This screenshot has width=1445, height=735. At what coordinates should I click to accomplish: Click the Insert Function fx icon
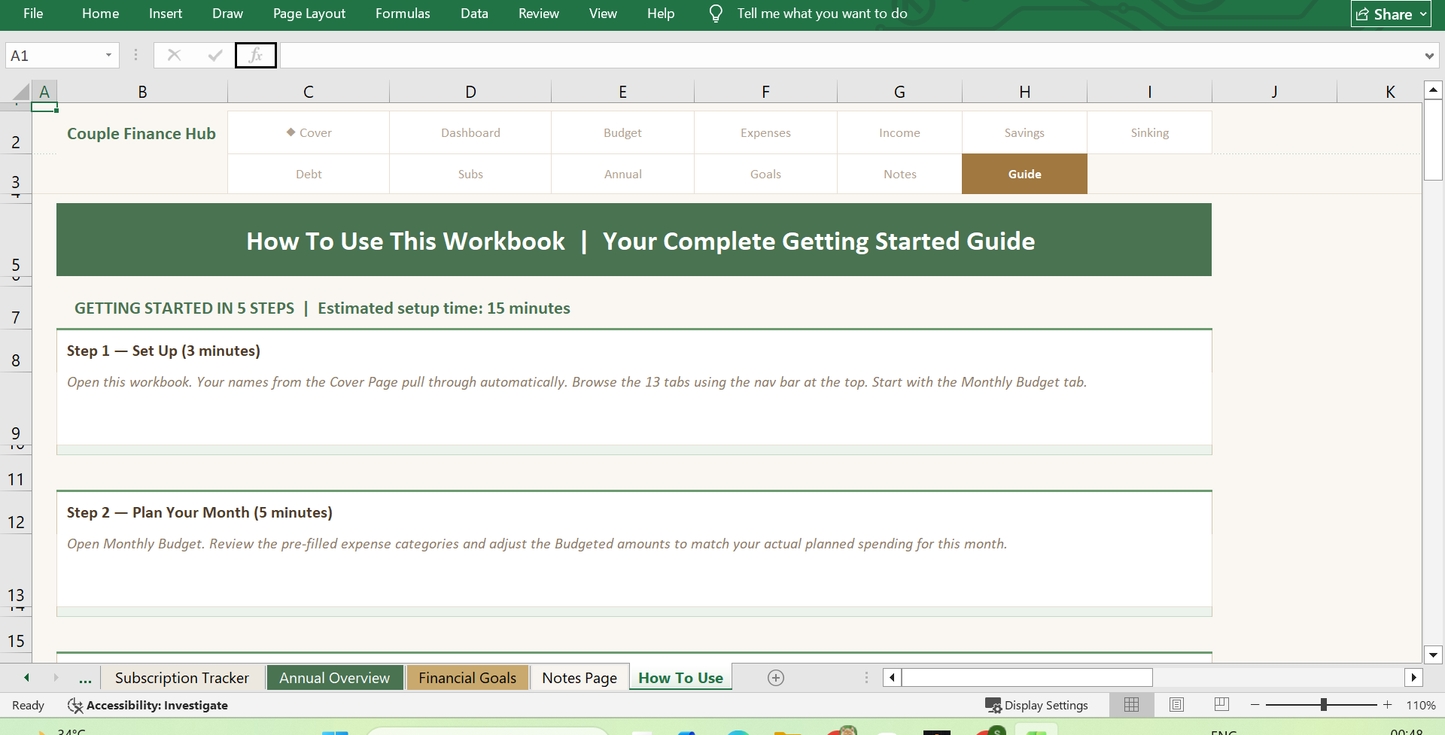(x=256, y=55)
